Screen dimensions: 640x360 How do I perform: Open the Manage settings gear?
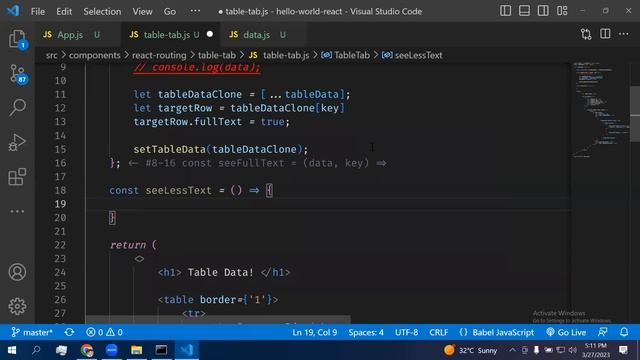click(x=17, y=306)
